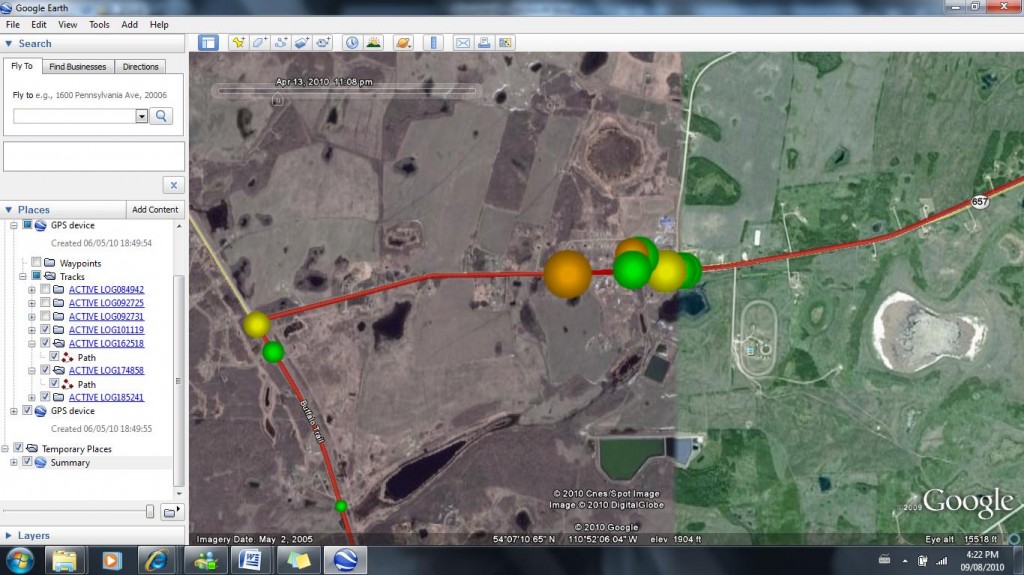Image resolution: width=1024 pixels, height=575 pixels.
Task: Open the Edit menu
Action: coord(39,25)
